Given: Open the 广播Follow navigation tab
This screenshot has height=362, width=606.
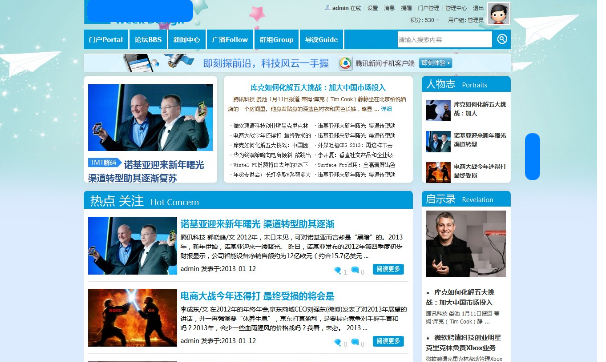Looking at the screenshot, I should pos(230,39).
